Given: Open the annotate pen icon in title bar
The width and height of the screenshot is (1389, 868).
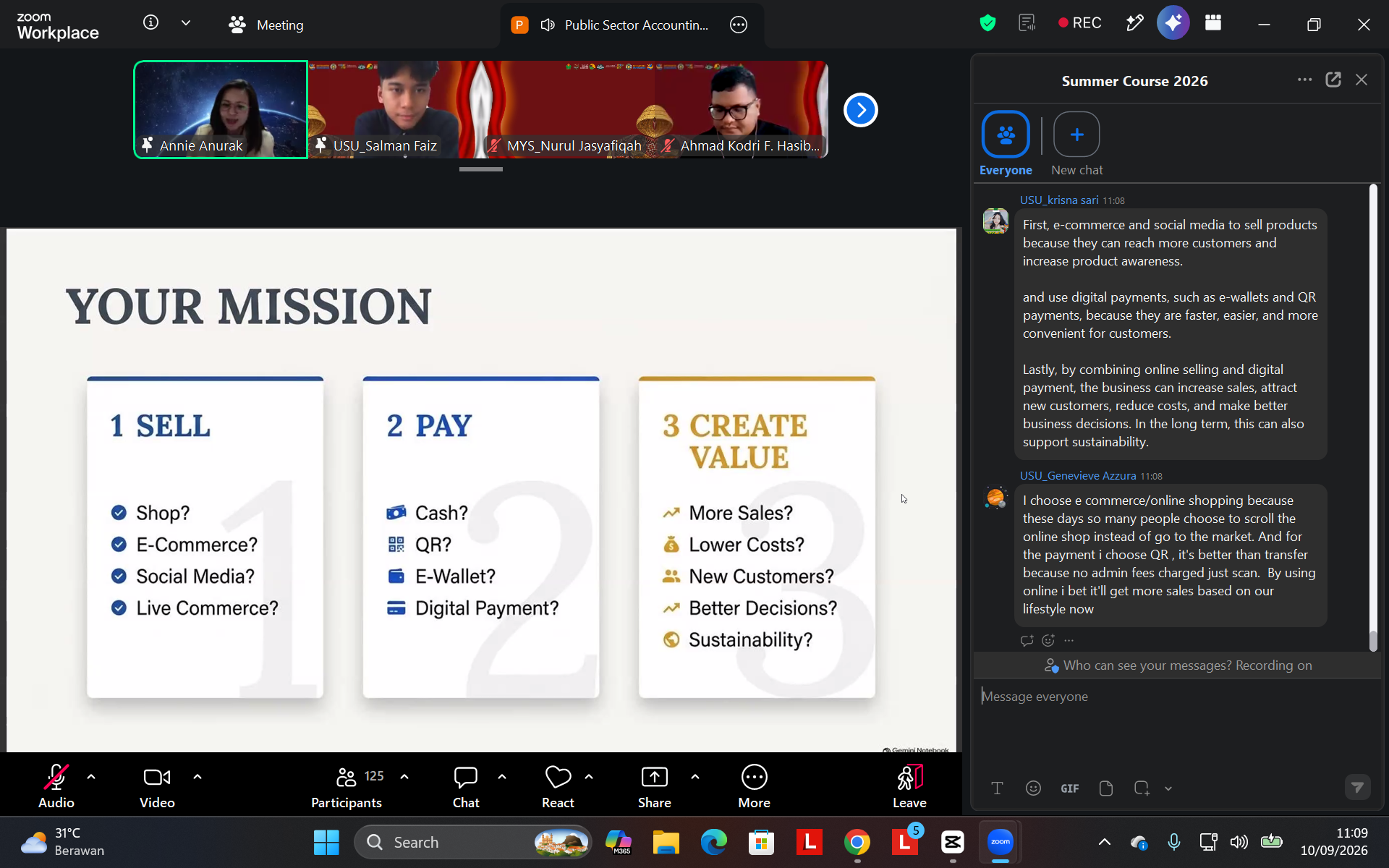Looking at the screenshot, I should 1134,23.
